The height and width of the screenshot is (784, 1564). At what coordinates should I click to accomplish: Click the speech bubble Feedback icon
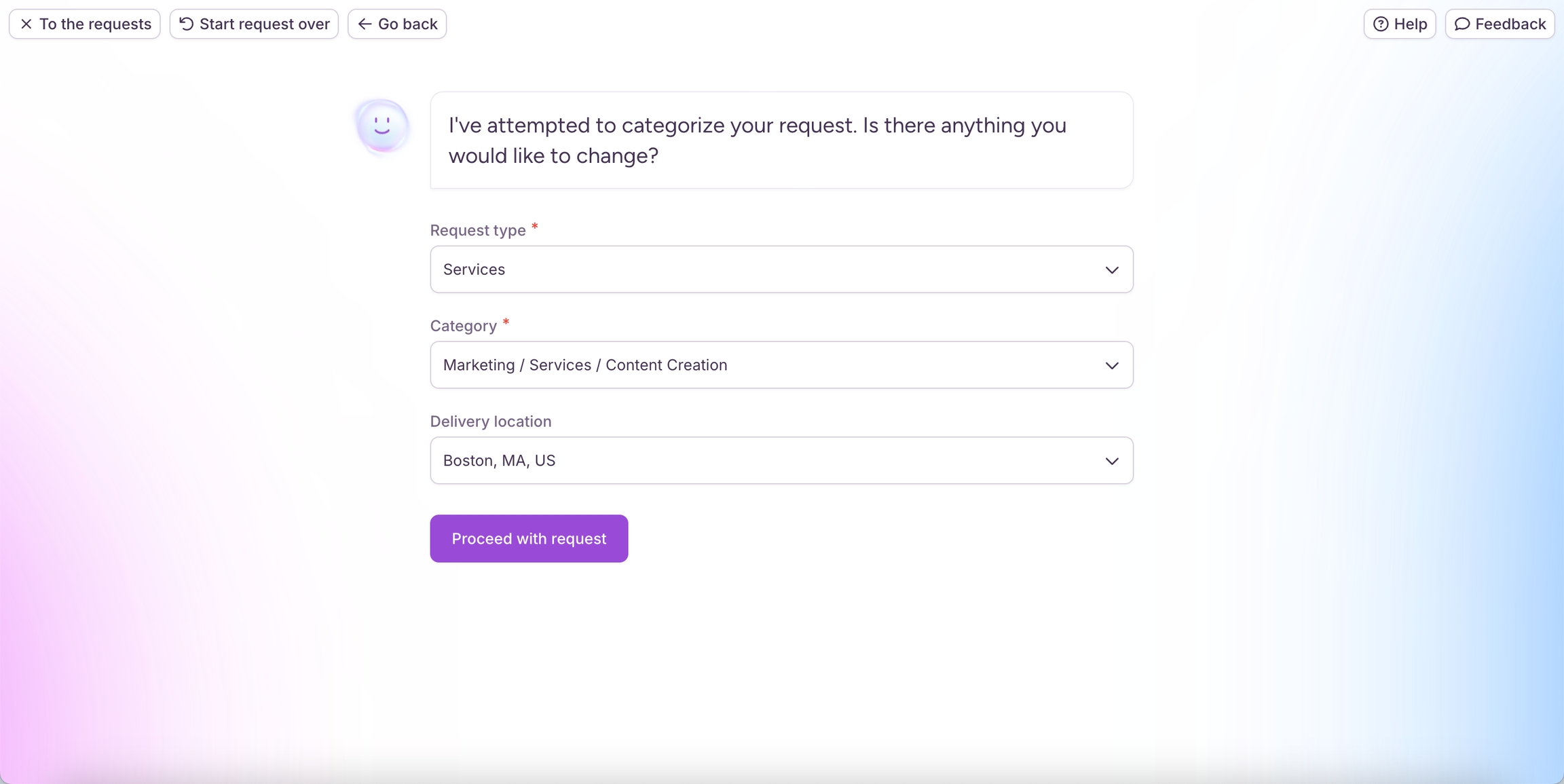pos(1462,24)
